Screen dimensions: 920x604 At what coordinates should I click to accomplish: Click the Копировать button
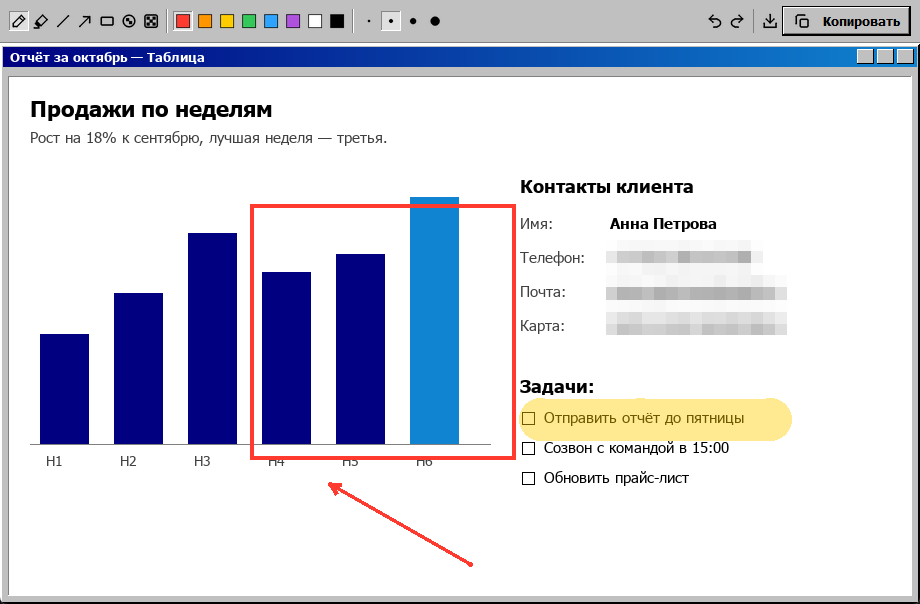pos(847,22)
